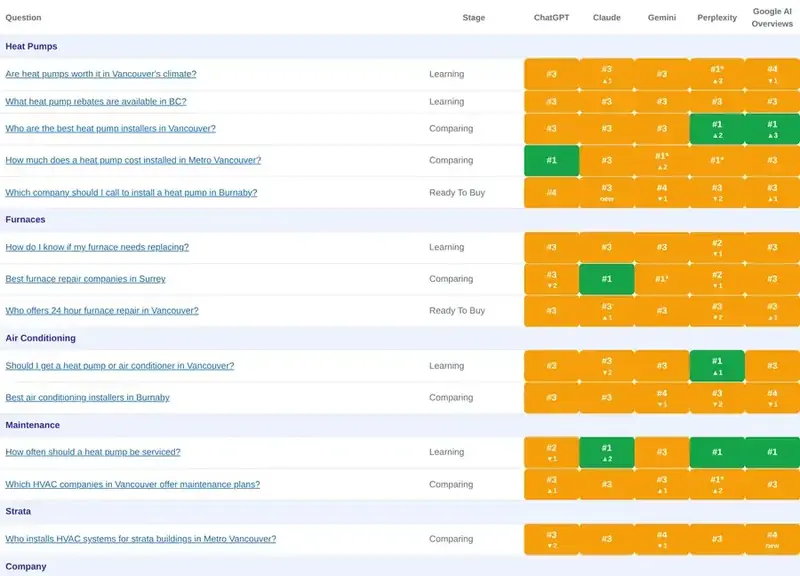The image size is (800, 576).
Task: Open 'Who are the best heat pump installers in Vancouver?'
Action: 110,129
